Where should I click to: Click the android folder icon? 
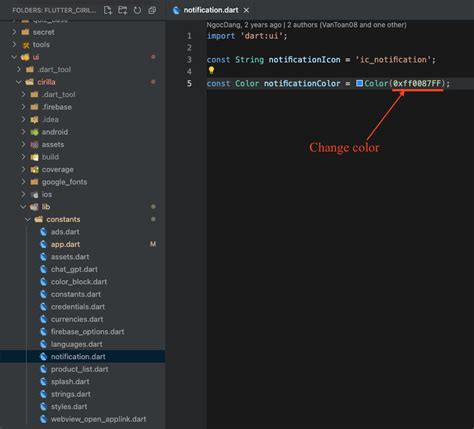(x=34, y=132)
